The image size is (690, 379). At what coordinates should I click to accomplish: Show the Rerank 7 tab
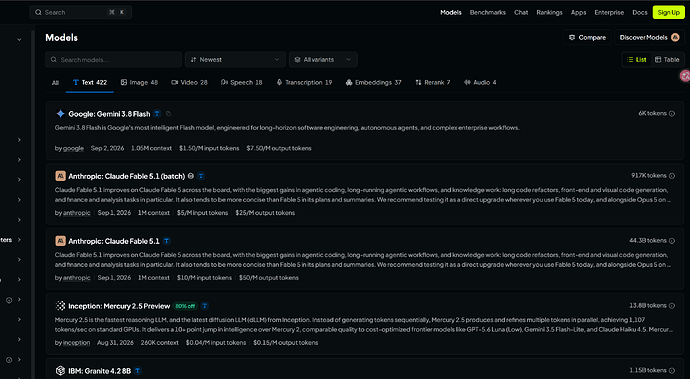[433, 82]
